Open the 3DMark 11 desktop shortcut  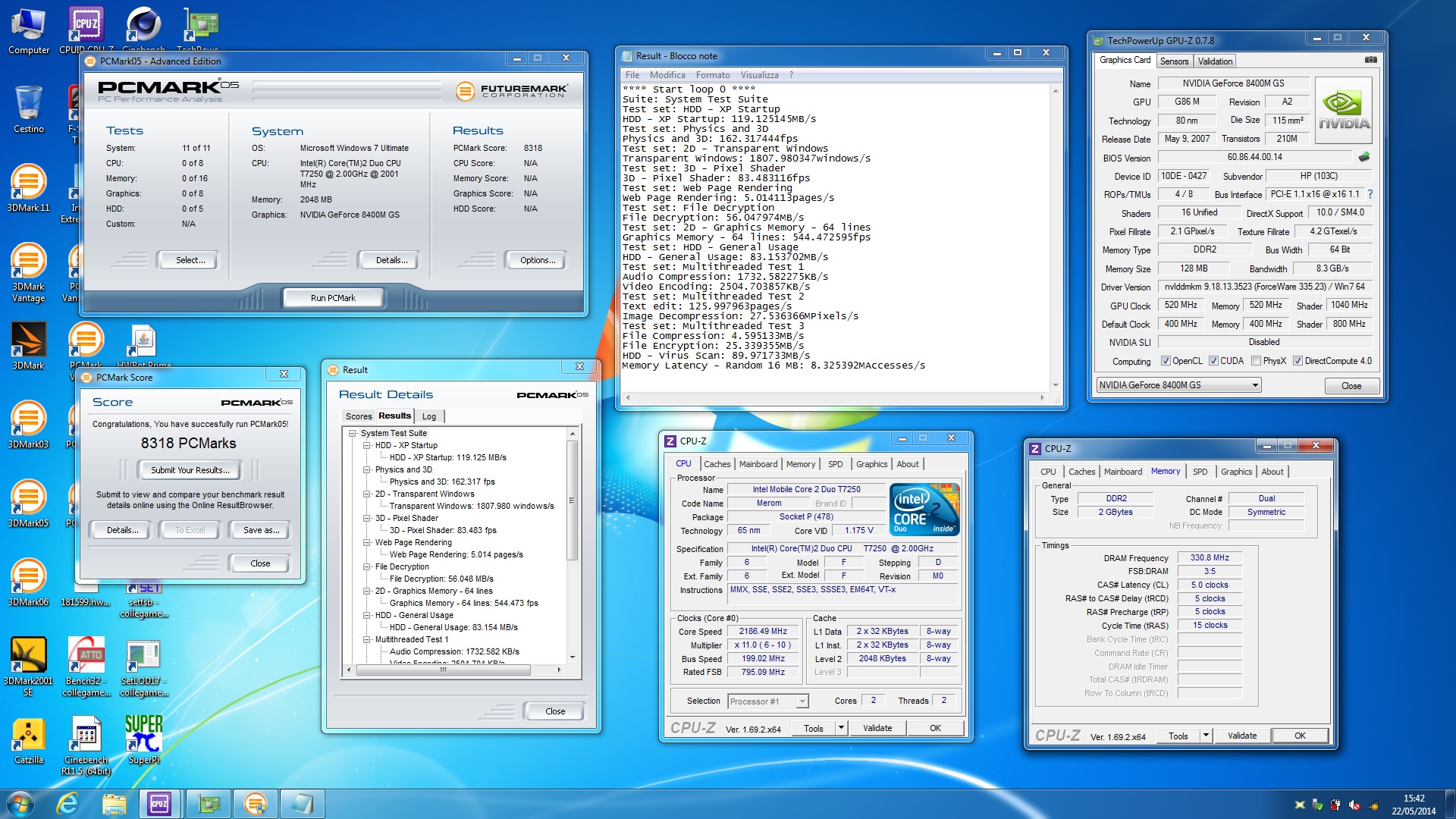tap(28, 189)
